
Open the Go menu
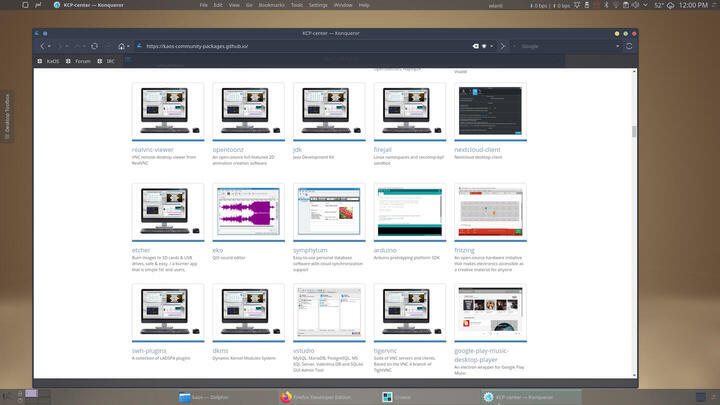(249, 5)
